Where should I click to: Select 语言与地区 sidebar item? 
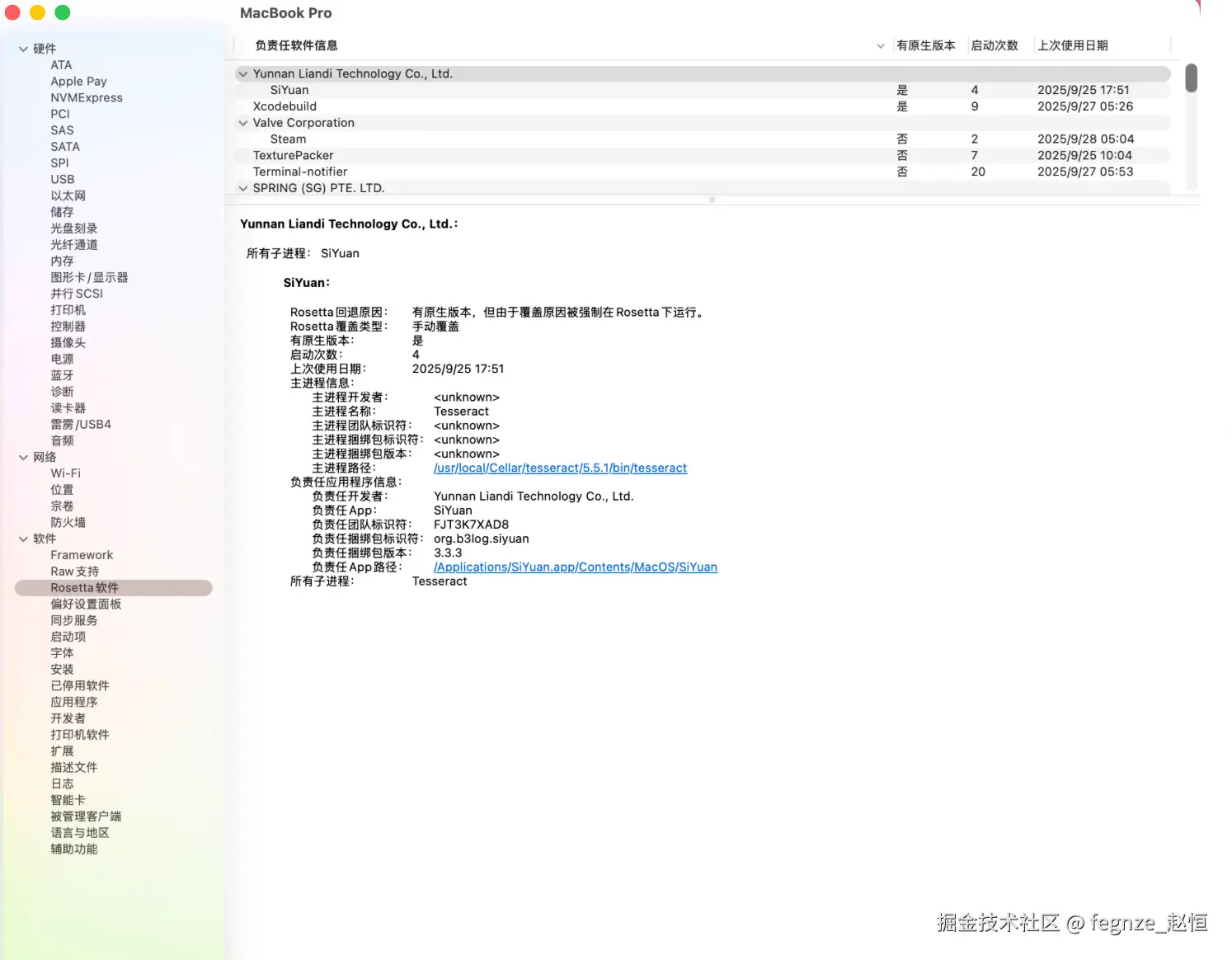tap(80, 833)
